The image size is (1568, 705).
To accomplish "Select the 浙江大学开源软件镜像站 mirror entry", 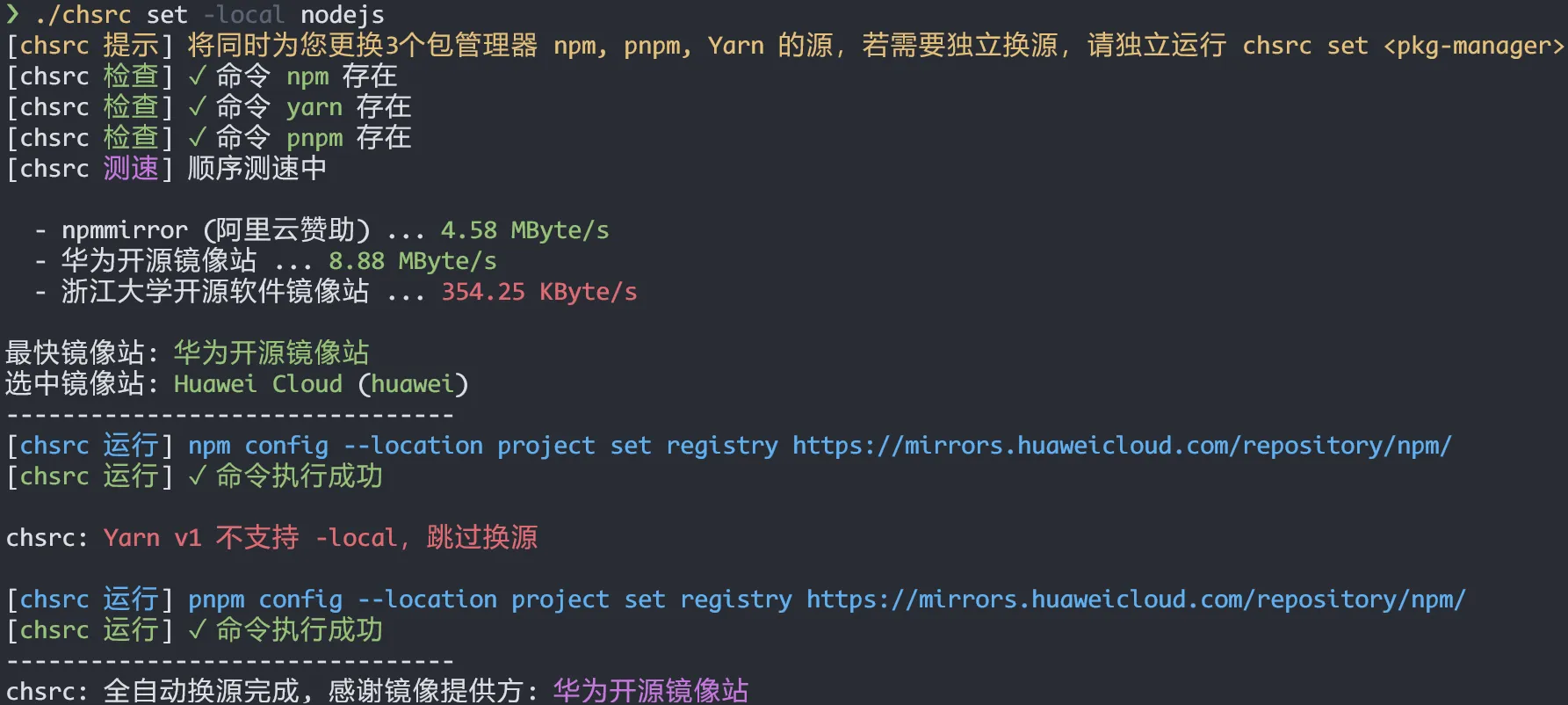I will tap(215, 292).
